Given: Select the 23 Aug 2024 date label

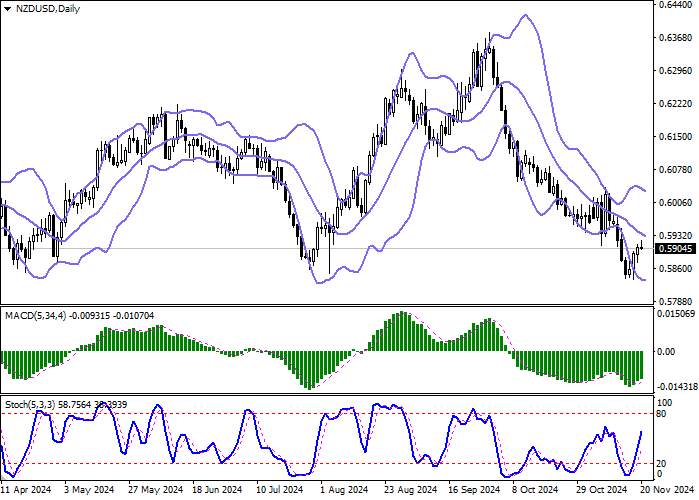Looking at the screenshot, I should [410, 490].
